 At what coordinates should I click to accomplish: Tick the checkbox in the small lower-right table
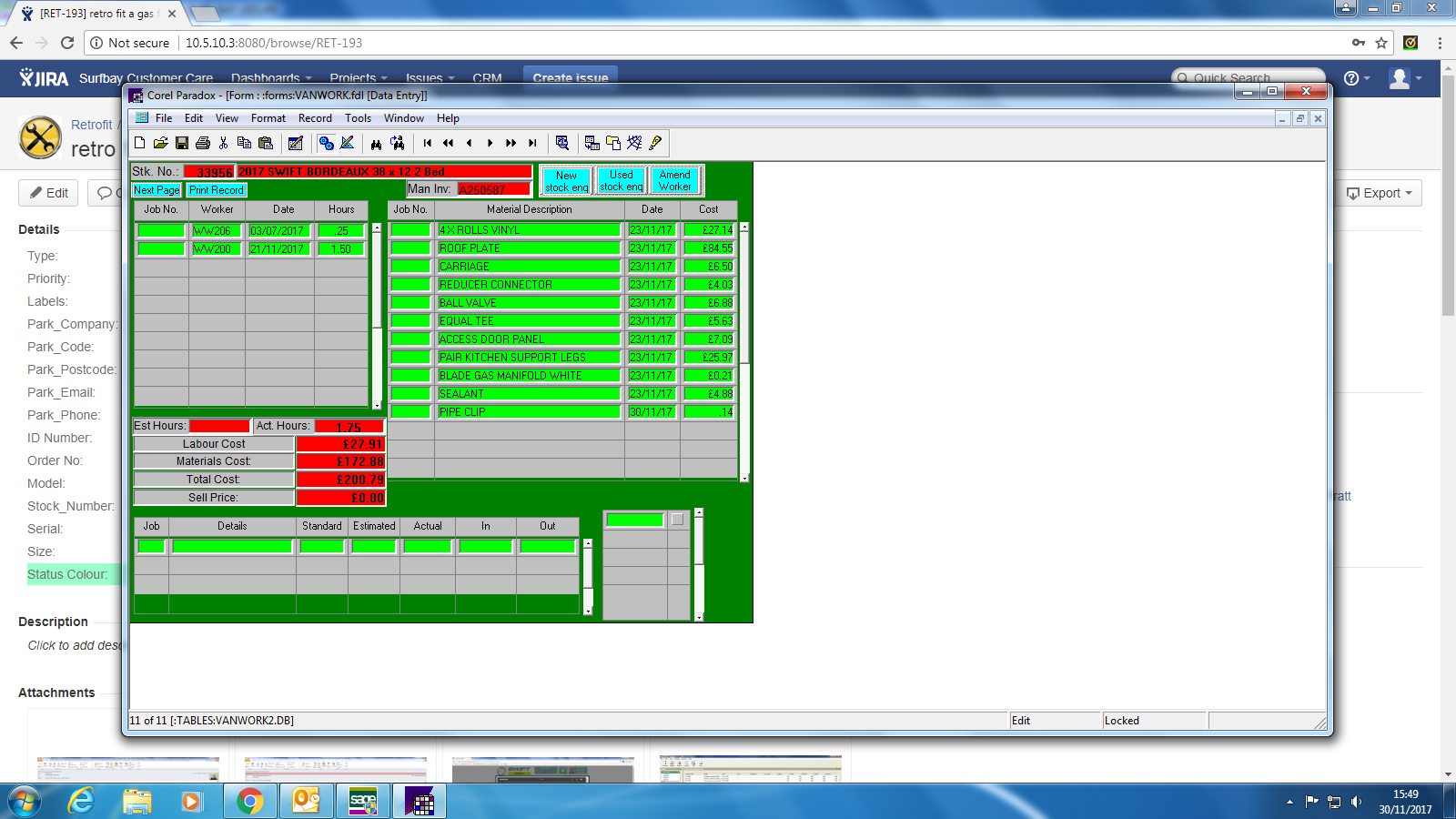coord(677,520)
